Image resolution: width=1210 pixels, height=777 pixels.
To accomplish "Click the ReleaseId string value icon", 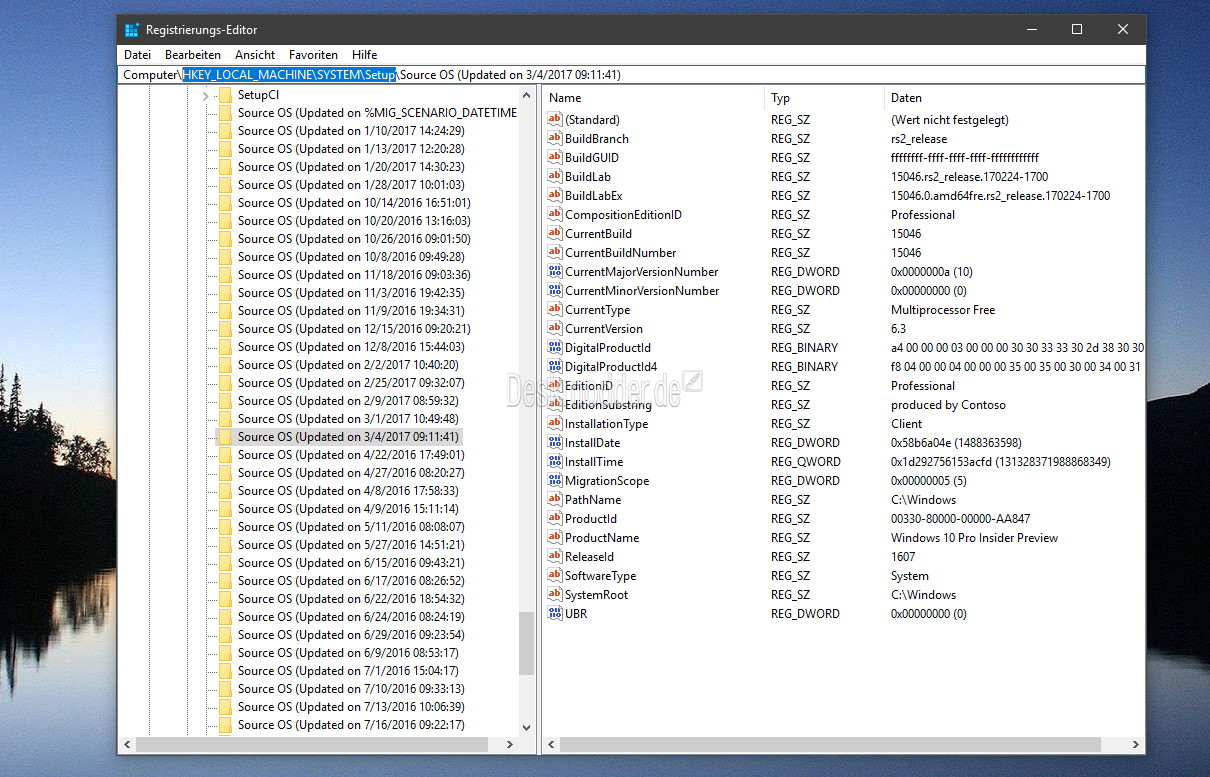I will (556, 557).
